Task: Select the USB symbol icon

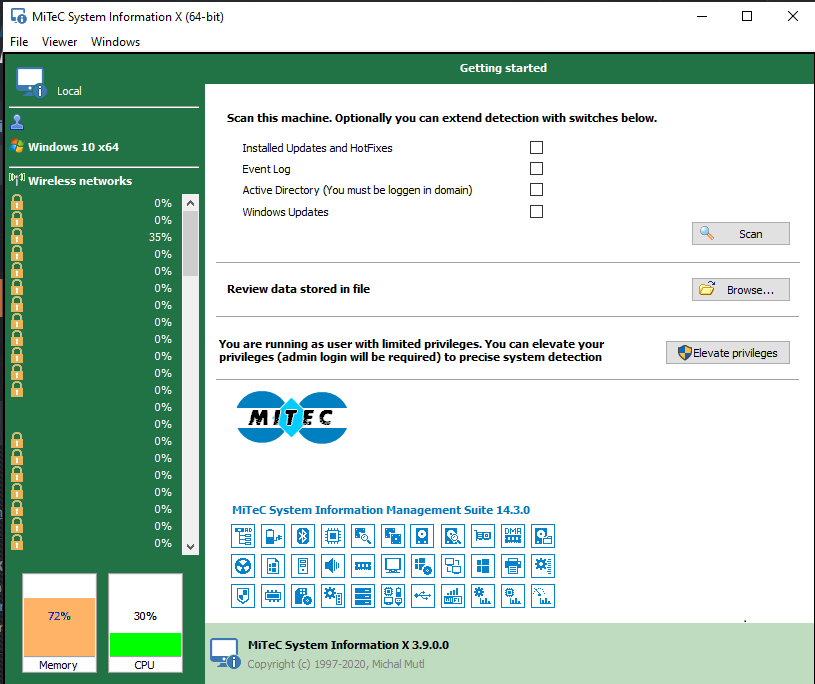Action: coord(422,596)
